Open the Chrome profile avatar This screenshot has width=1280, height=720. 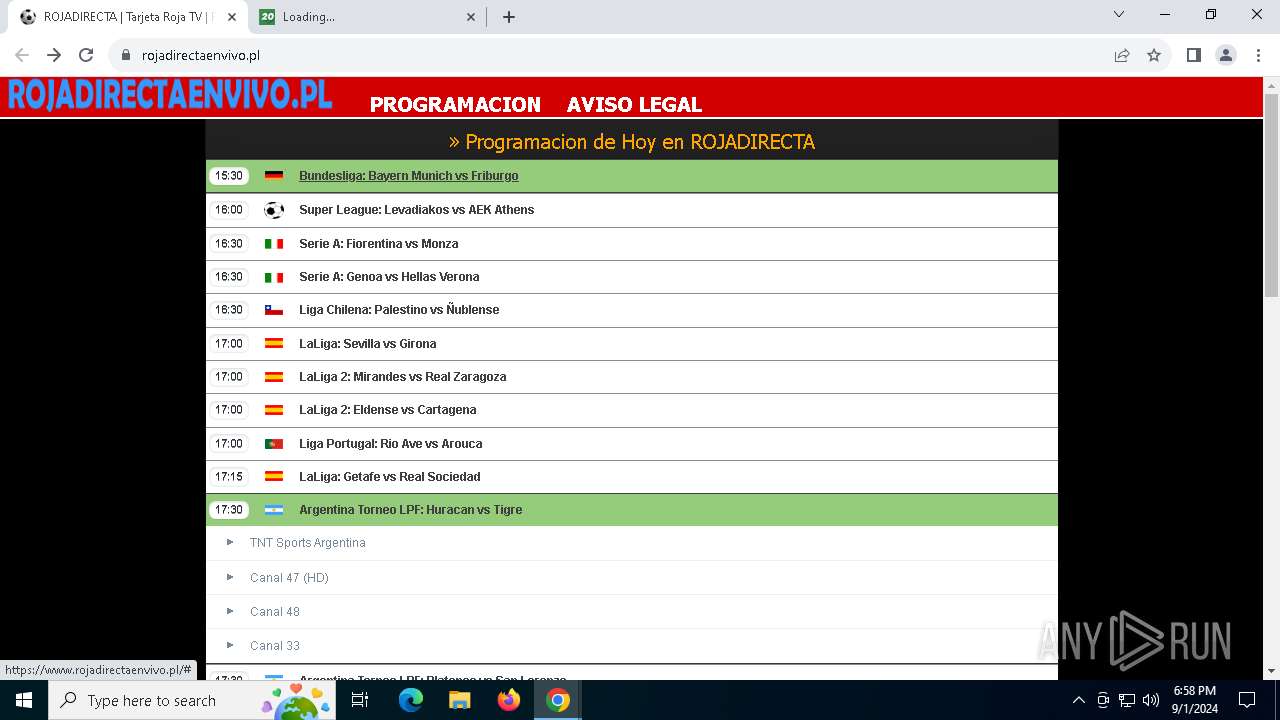pyautogui.click(x=1226, y=55)
